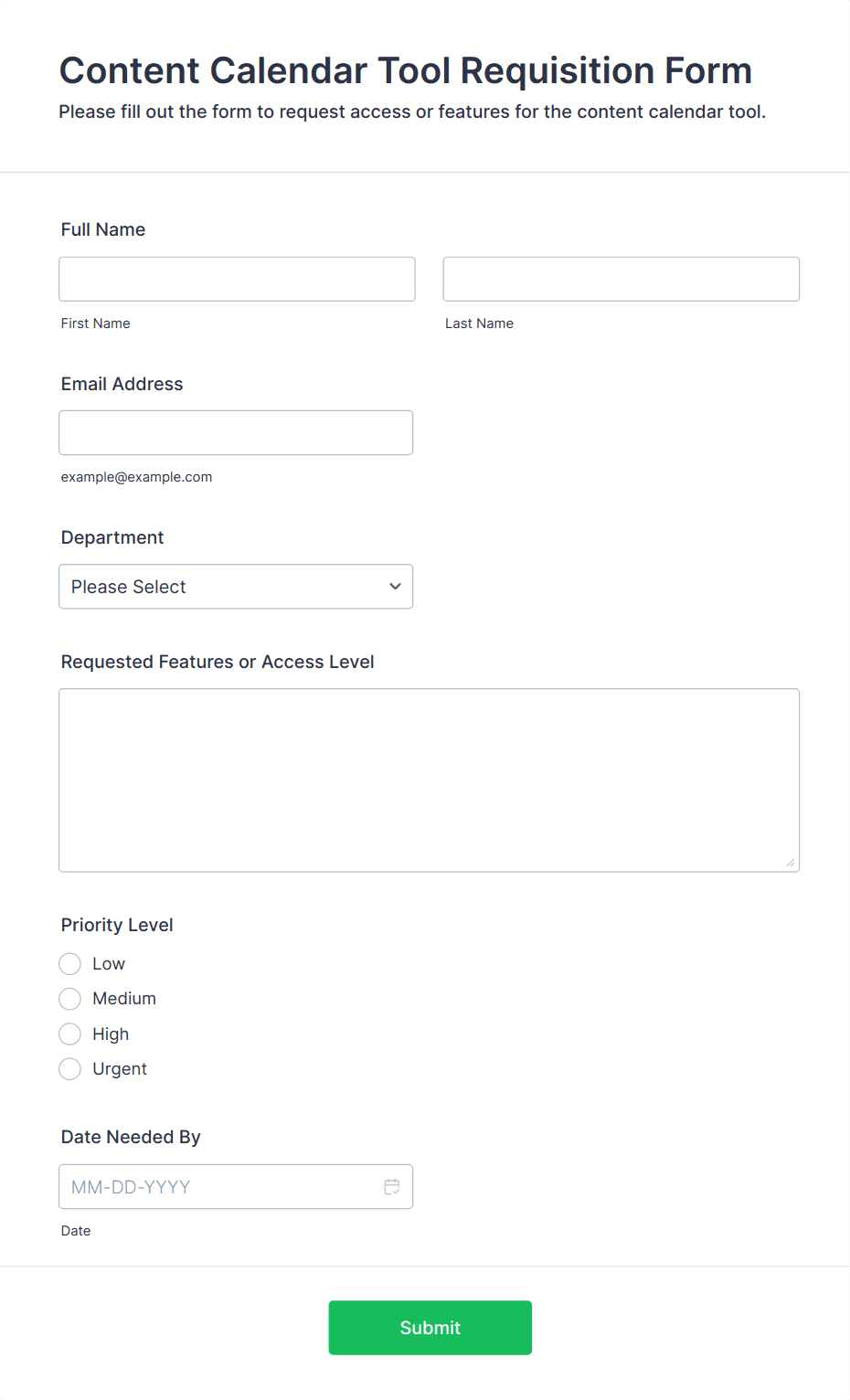Click into the Last Name field
This screenshot has width=850, height=1400.
pos(621,279)
